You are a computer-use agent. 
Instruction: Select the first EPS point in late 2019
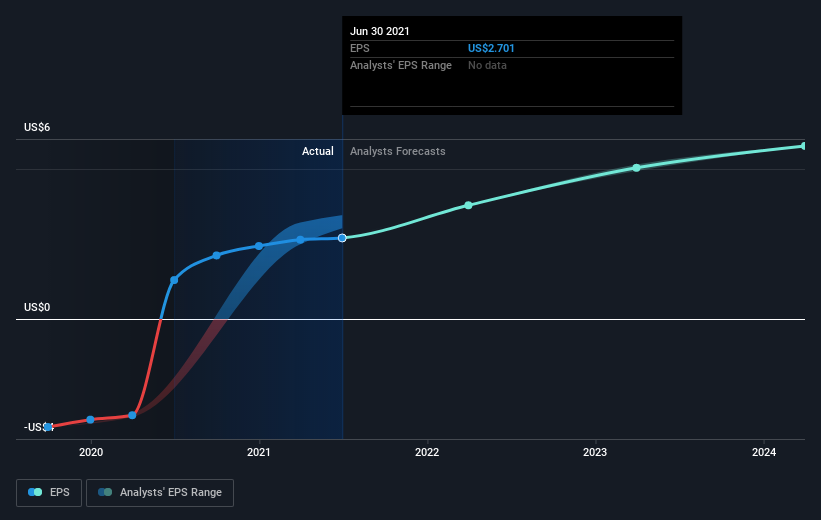pyautogui.click(x=48, y=427)
